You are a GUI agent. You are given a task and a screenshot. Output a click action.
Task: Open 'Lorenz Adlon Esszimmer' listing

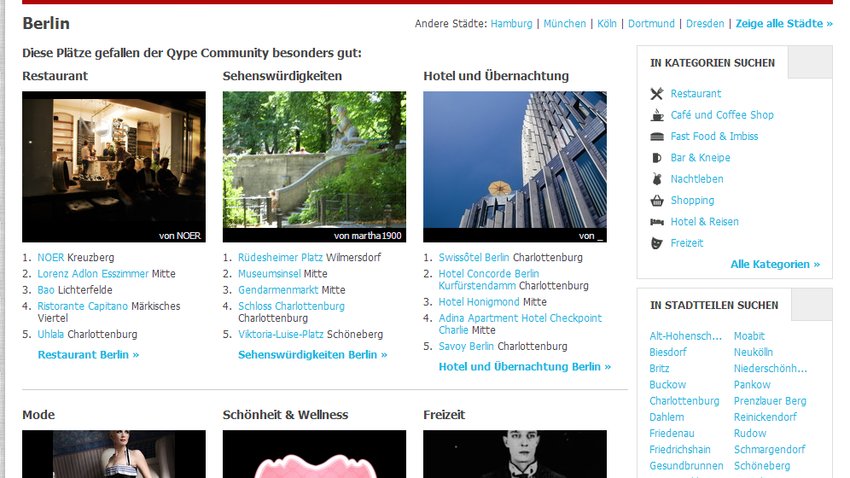pyautogui.click(x=93, y=274)
